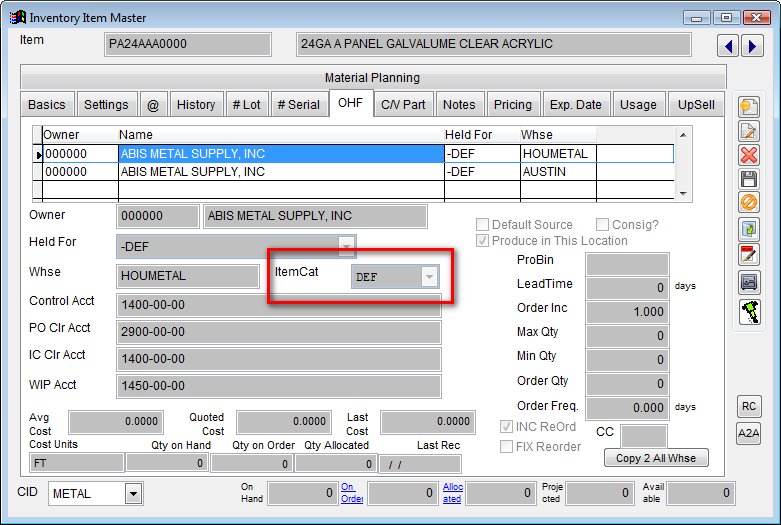Toggle the INC ReOrd checkbox
The image size is (781, 525).
click(x=507, y=428)
